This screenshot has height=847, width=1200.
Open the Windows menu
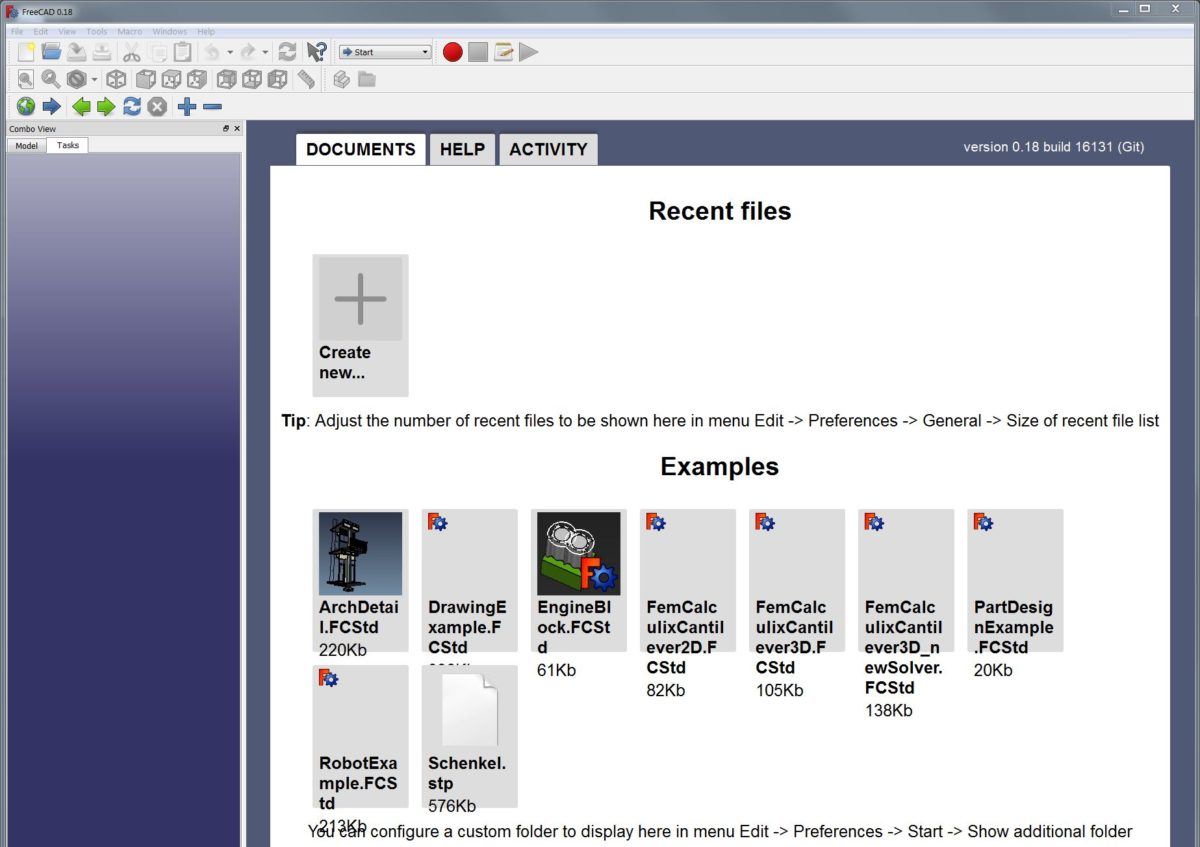(170, 32)
